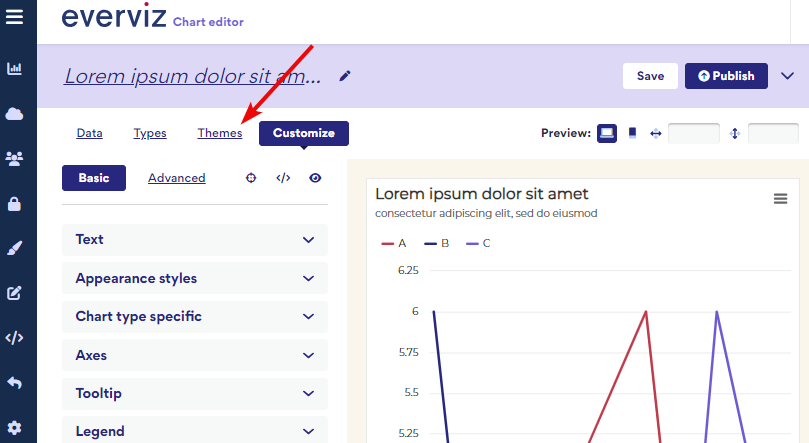Viewport: 809px width, 443px height.
Task: Click the Save button
Action: [650, 76]
